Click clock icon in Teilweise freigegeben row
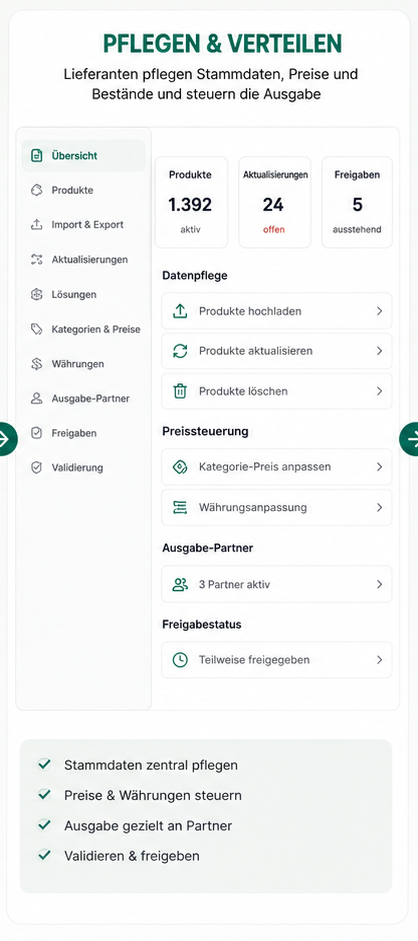 click(x=180, y=660)
